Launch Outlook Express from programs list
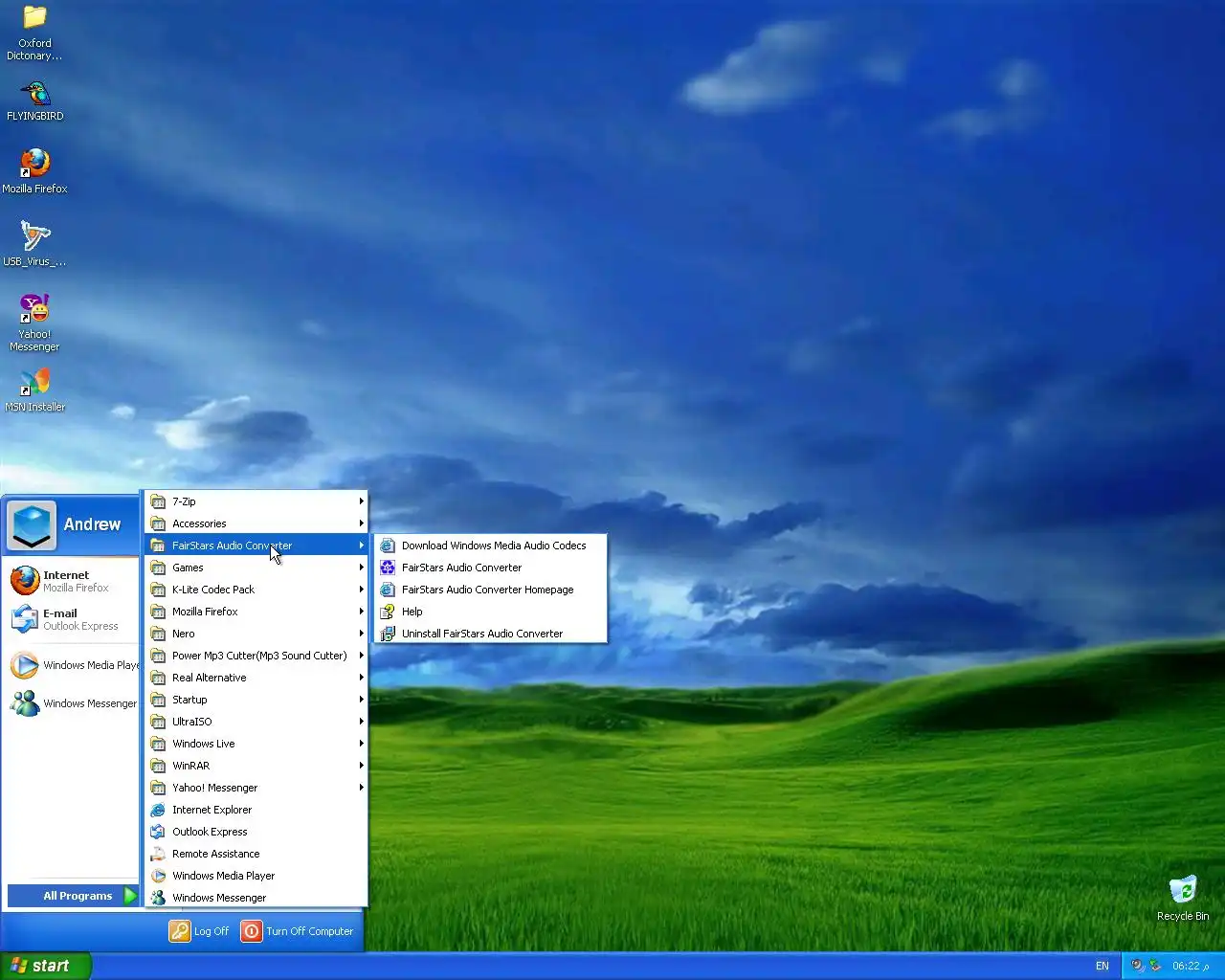Viewport: 1225px width, 980px height. pyautogui.click(x=256, y=832)
